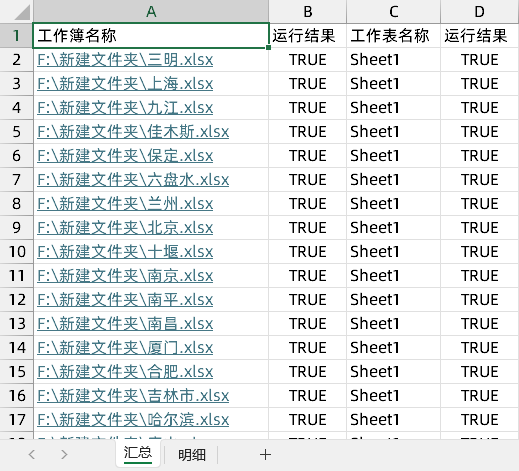Click the next sheet navigation arrow
The image size is (519, 471).
pos(64,455)
